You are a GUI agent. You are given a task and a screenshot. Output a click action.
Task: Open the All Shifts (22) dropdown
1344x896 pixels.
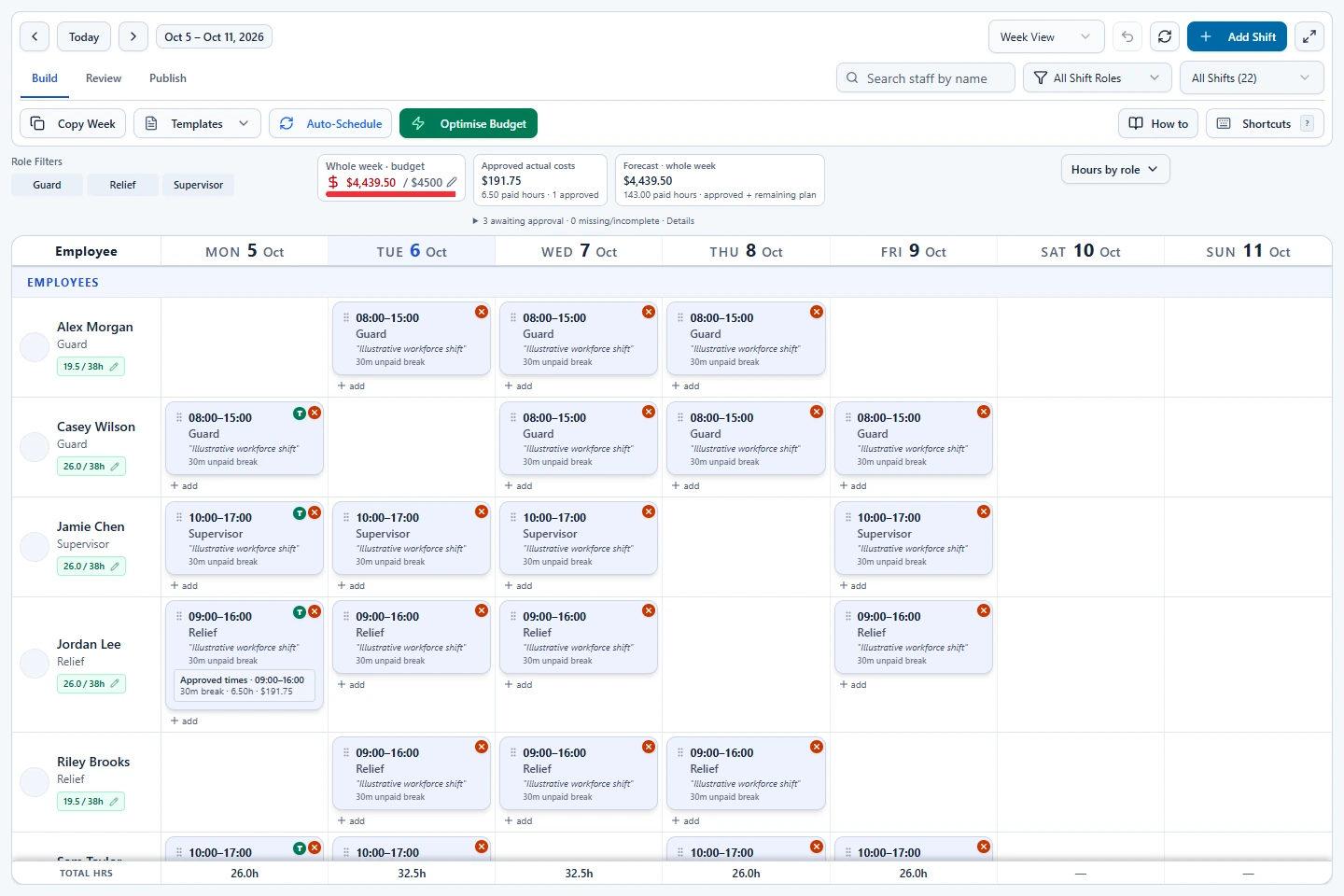pos(1252,78)
